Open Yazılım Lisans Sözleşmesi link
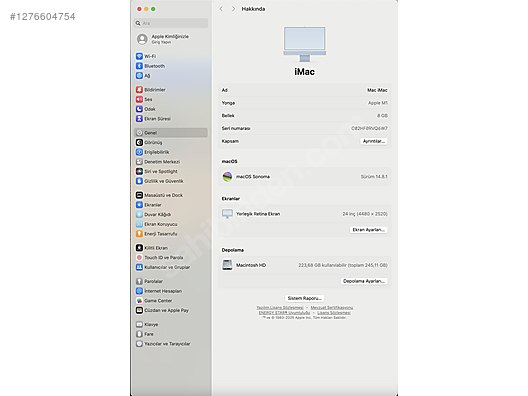Screen dimensions: 528x396 (x=279, y=308)
